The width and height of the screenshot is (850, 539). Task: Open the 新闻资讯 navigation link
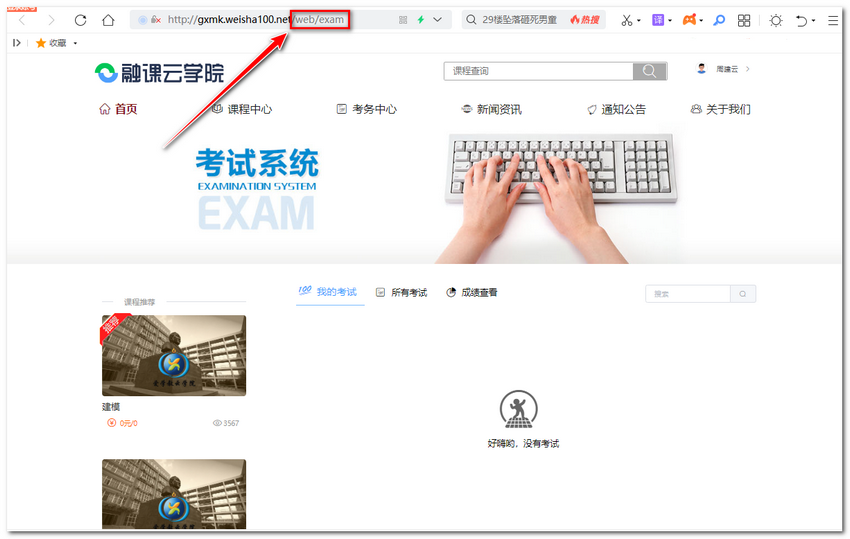[x=491, y=109]
